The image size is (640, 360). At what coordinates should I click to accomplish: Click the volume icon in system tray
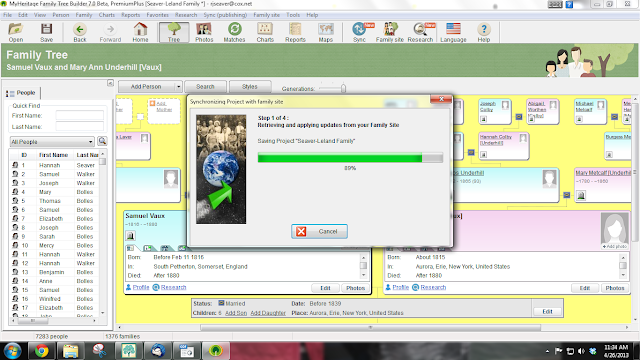[x=581, y=351]
